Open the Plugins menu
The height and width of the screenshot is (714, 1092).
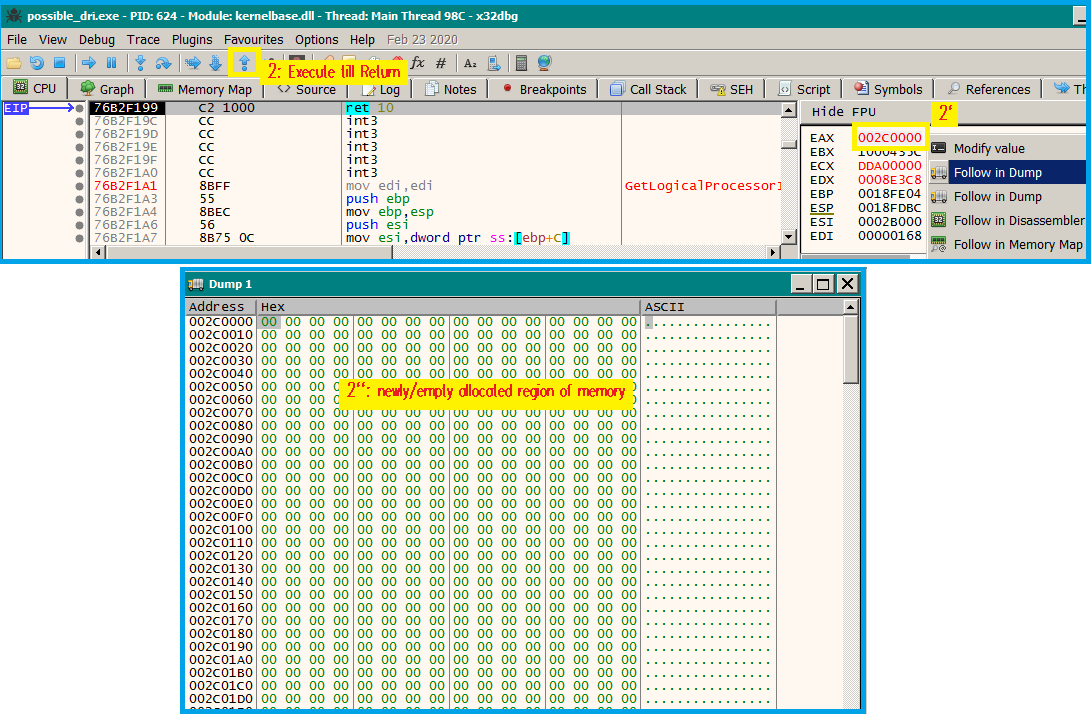click(x=192, y=39)
